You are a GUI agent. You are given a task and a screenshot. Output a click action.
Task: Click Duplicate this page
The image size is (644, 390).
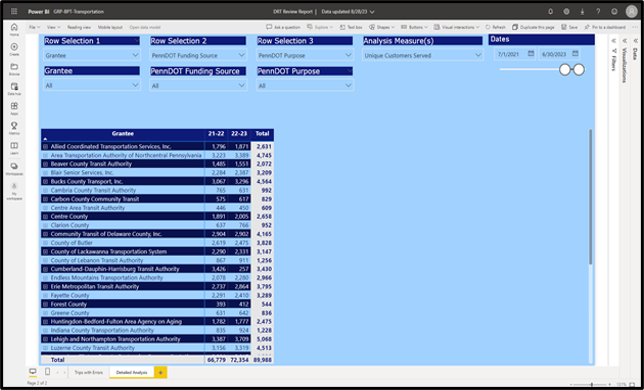coord(533,27)
